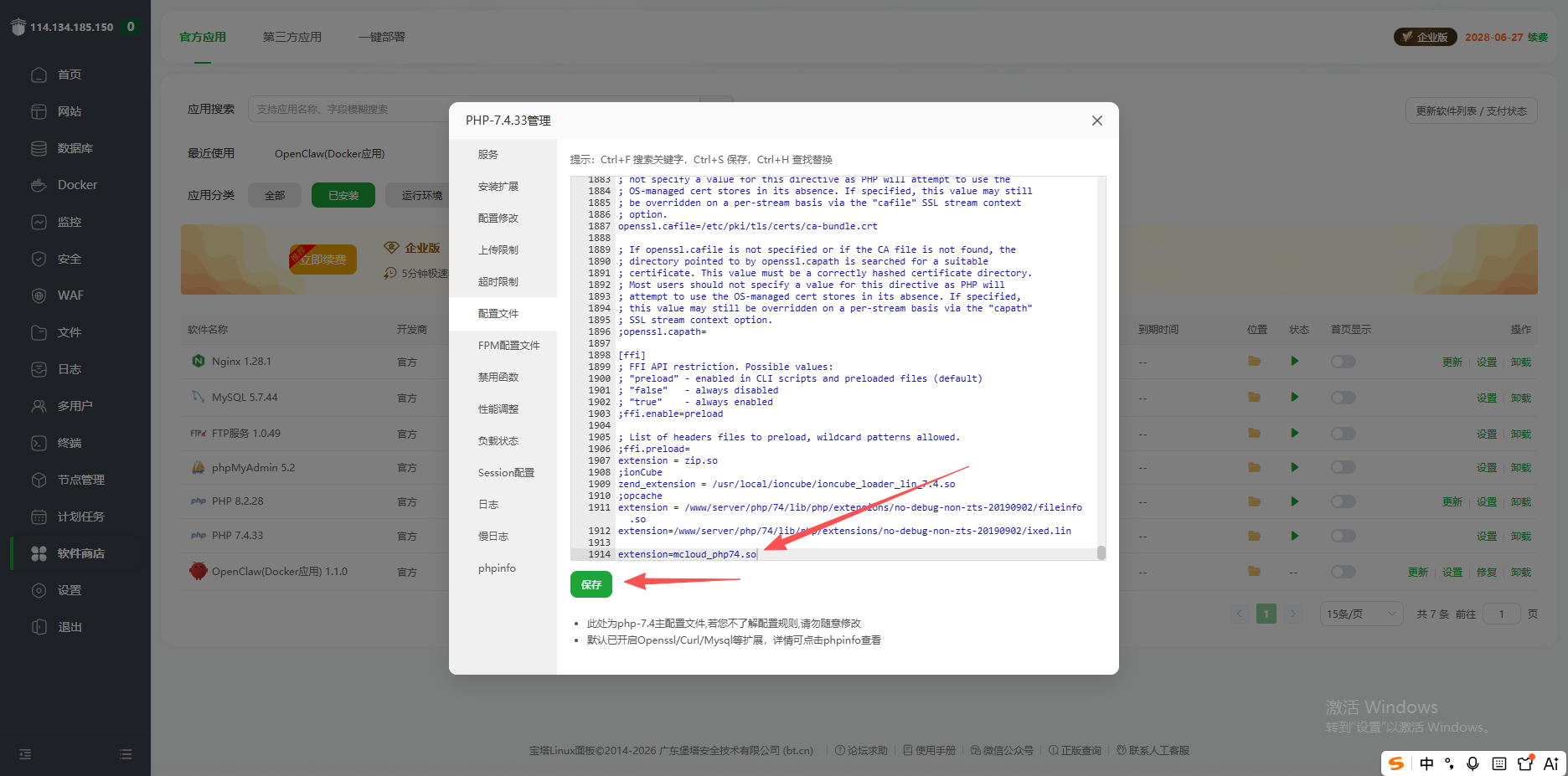Screen dimensions: 1568x776
Task: Open the 监控 monitoring icon in sidebar
Action: 39,222
